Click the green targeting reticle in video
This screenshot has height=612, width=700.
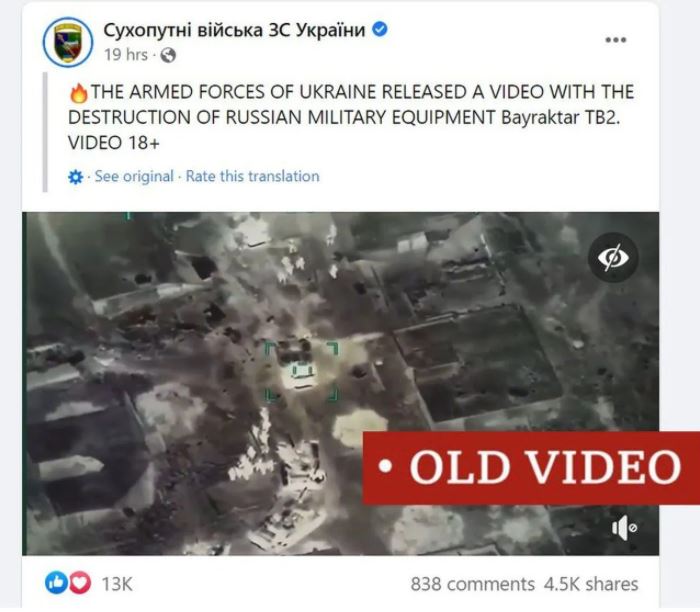tap(302, 371)
